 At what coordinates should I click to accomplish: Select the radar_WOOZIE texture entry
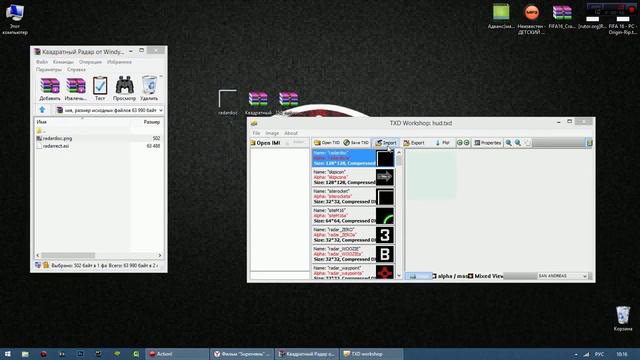click(x=353, y=254)
